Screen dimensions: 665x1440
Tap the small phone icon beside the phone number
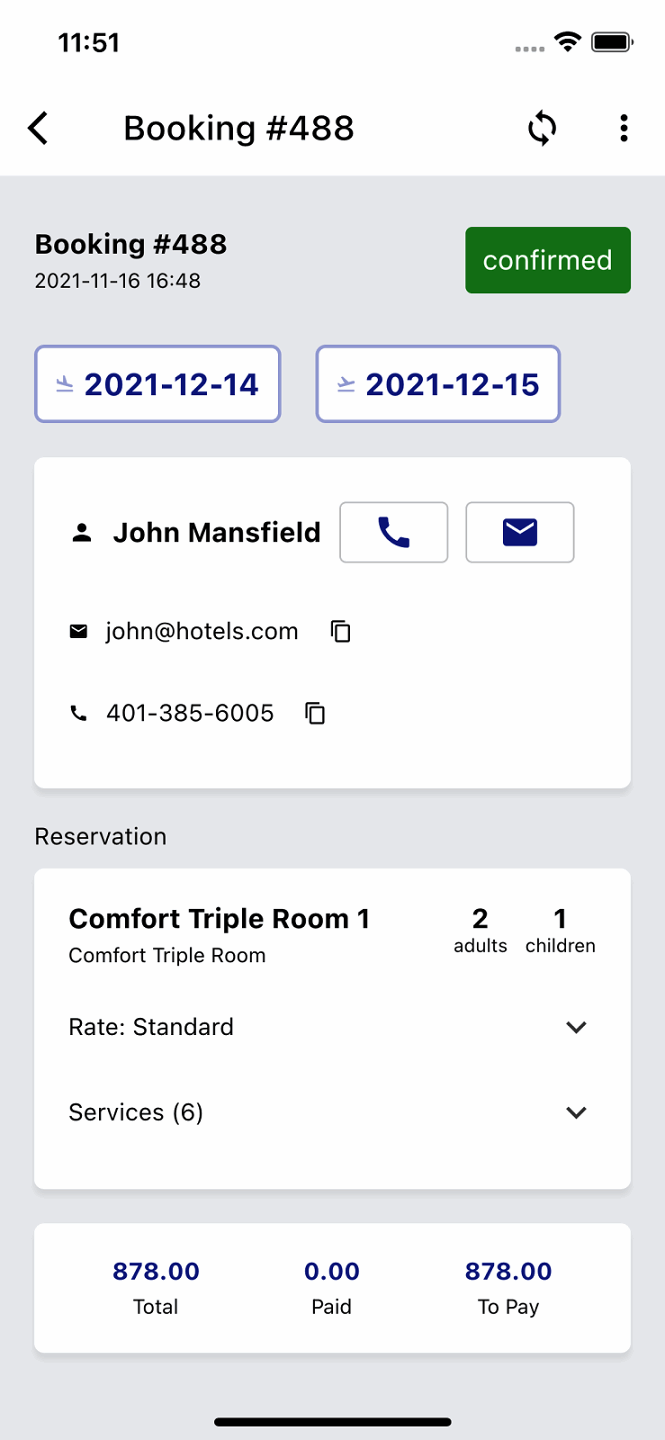pos(78,713)
